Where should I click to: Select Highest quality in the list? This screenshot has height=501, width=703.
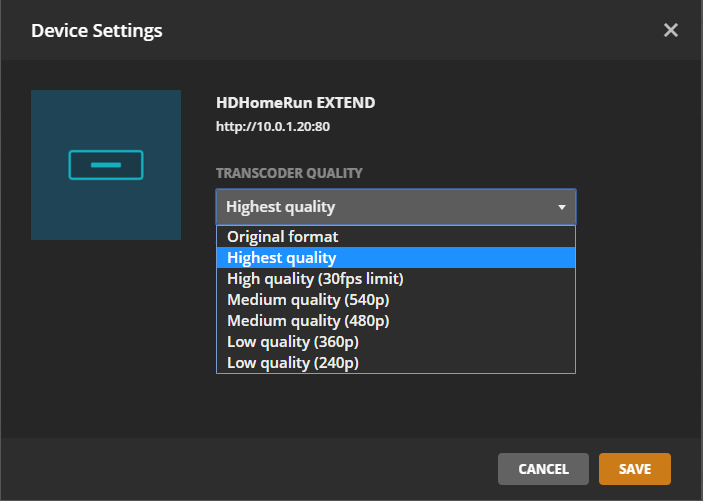pyautogui.click(x=396, y=257)
